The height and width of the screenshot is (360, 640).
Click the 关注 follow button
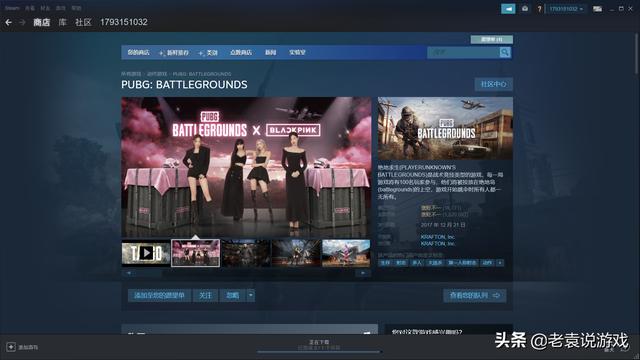tap(205, 296)
